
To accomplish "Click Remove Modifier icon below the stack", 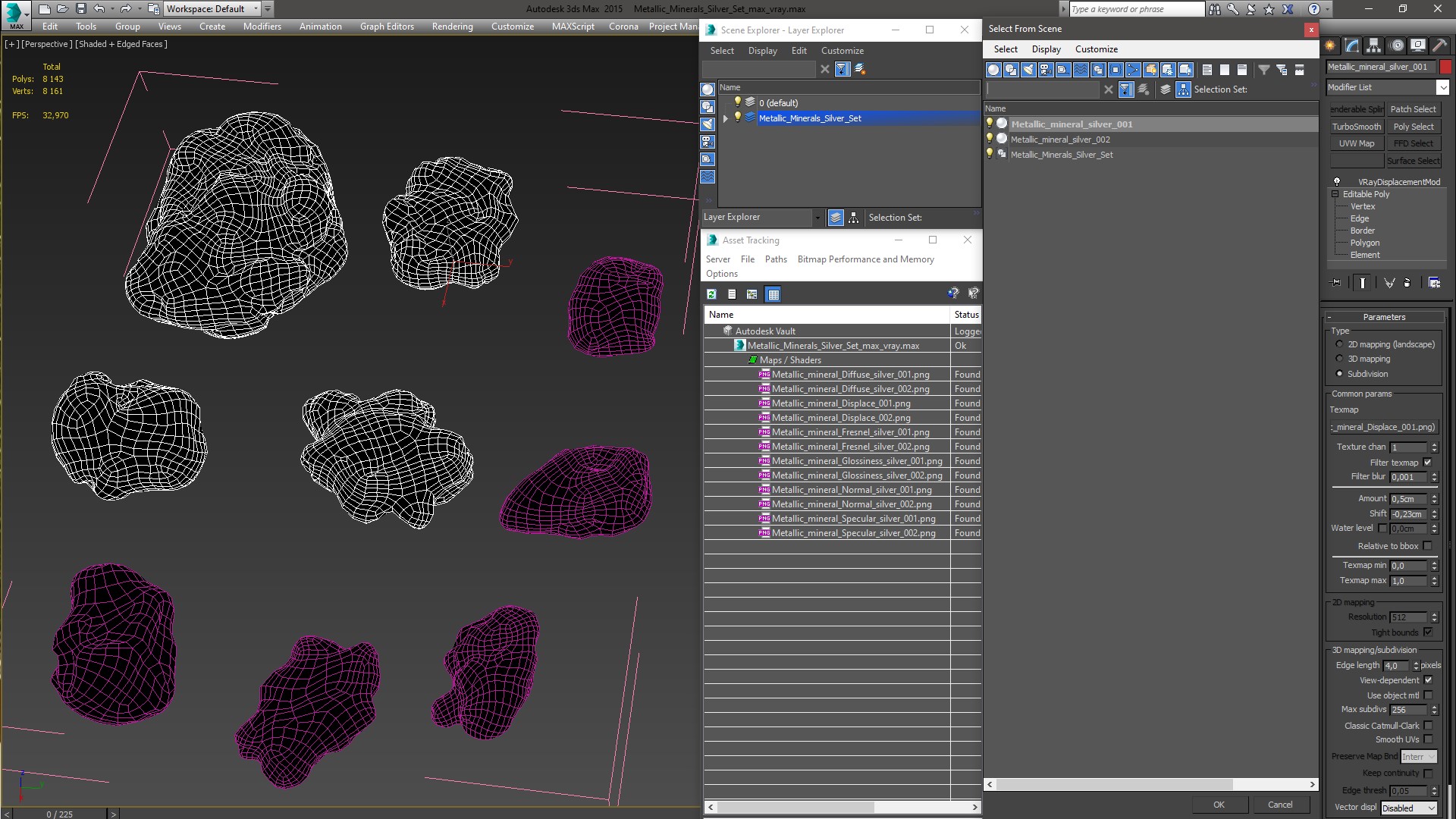I will [1407, 283].
